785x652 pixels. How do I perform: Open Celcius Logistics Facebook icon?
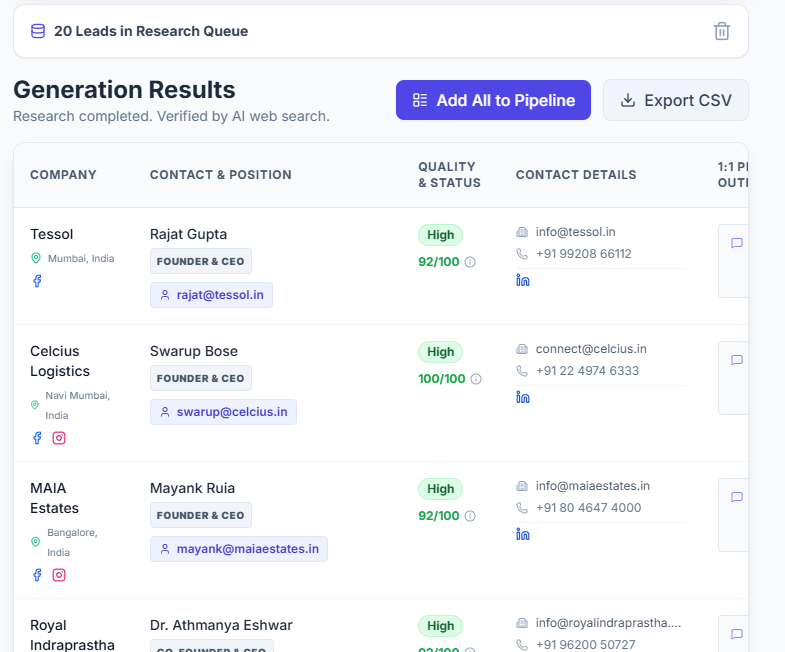[37, 438]
